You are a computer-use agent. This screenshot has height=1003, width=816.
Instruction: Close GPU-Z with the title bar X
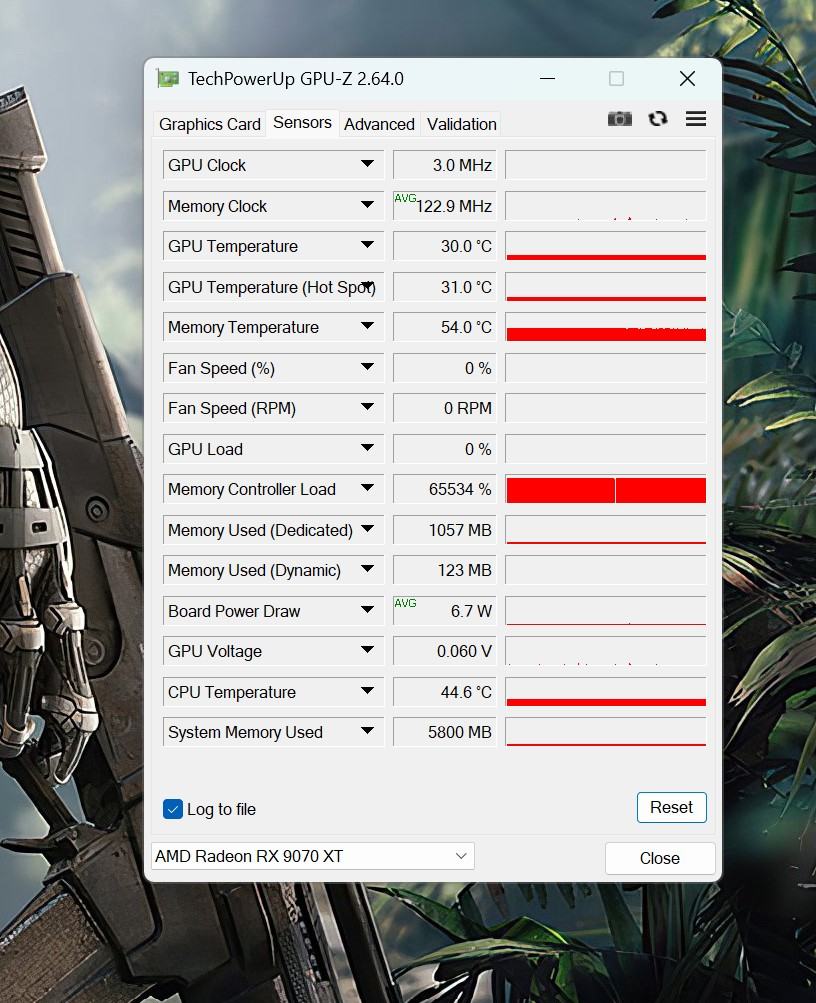[687, 79]
